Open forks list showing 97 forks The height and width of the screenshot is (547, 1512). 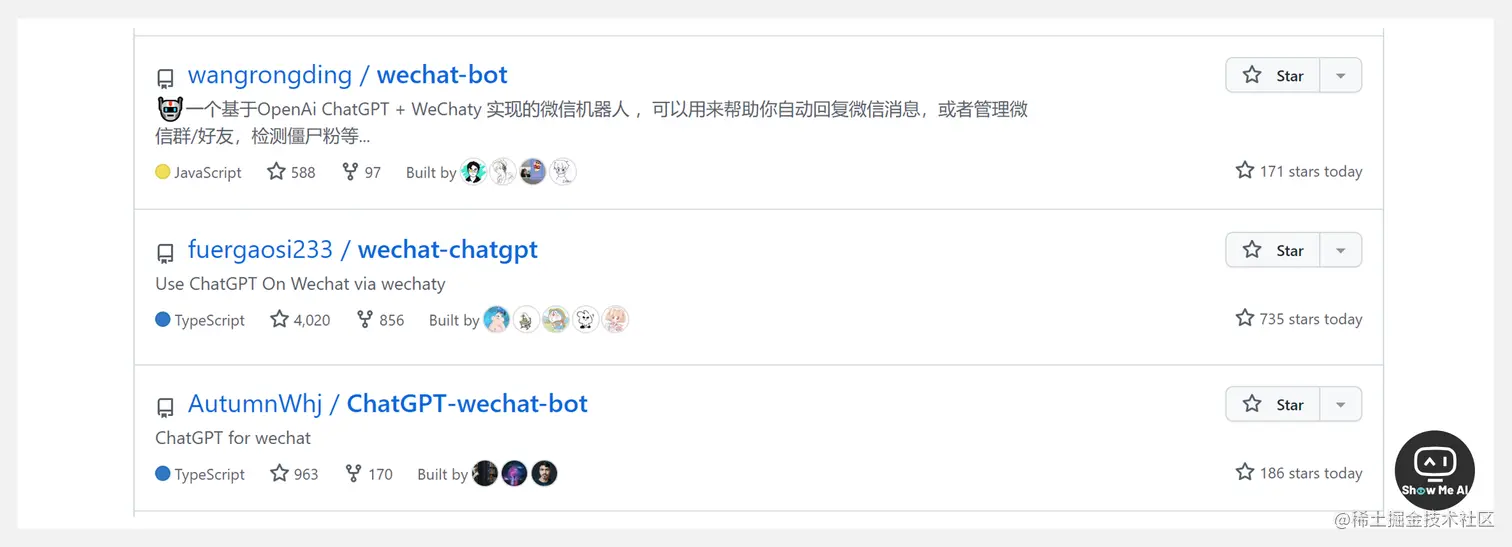tap(361, 172)
